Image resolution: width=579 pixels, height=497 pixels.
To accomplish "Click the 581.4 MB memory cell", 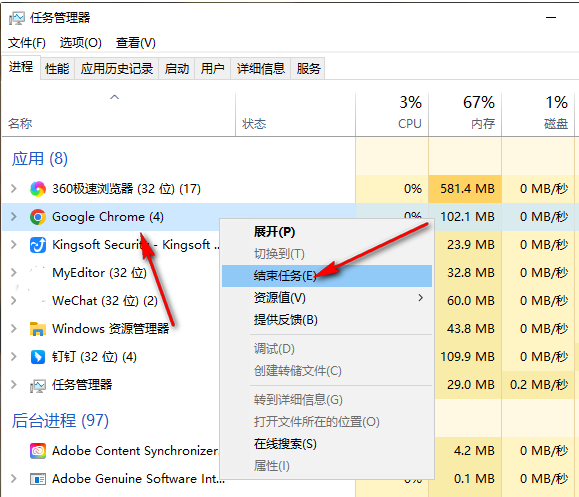I will 465,189.
